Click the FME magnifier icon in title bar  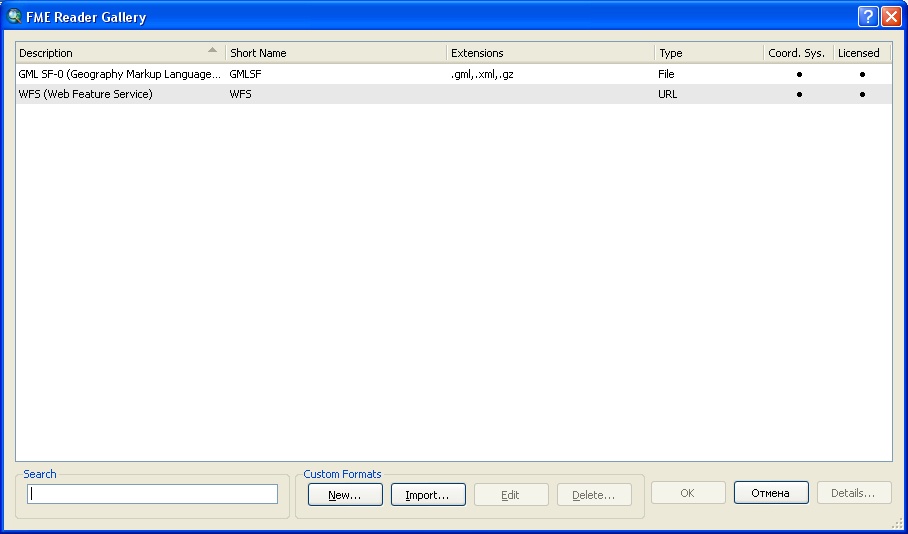(x=14, y=16)
